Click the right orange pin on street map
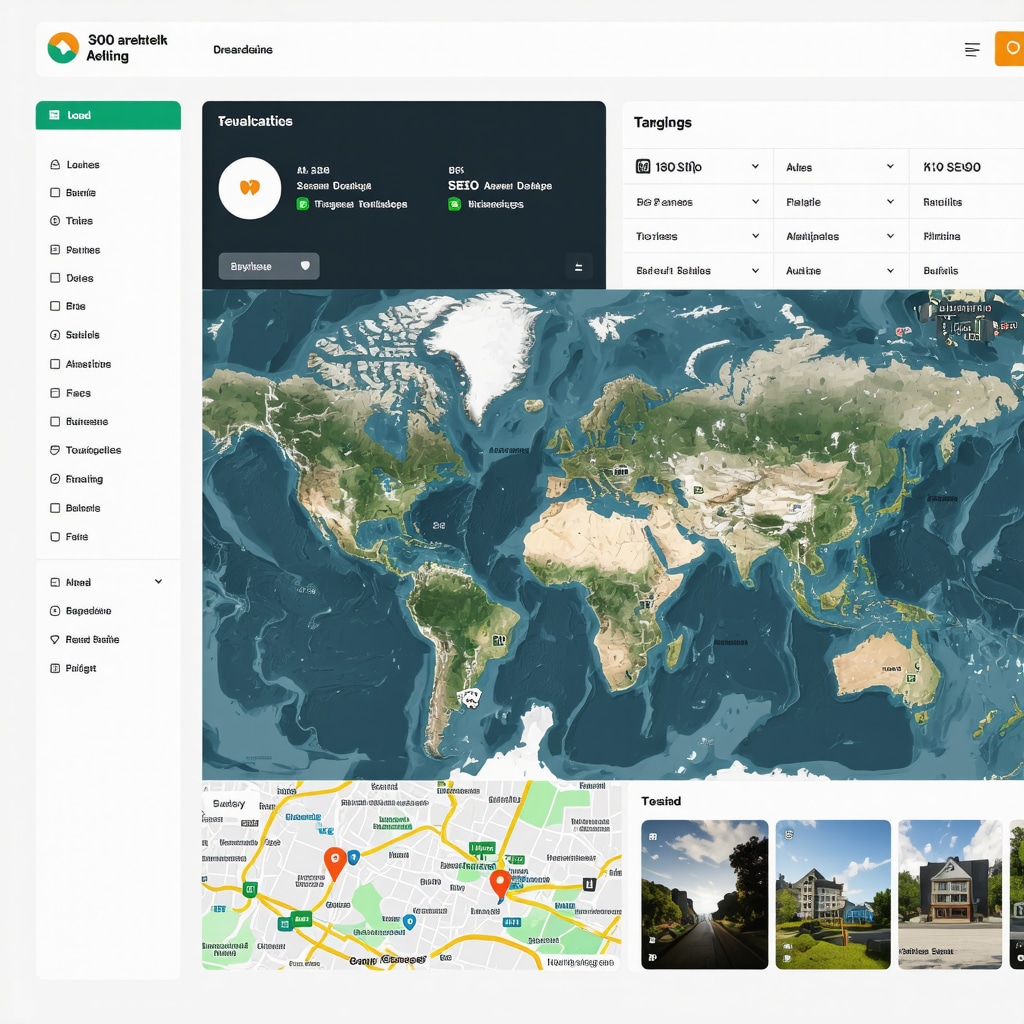This screenshot has height=1024, width=1024. click(x=500, y=884)
